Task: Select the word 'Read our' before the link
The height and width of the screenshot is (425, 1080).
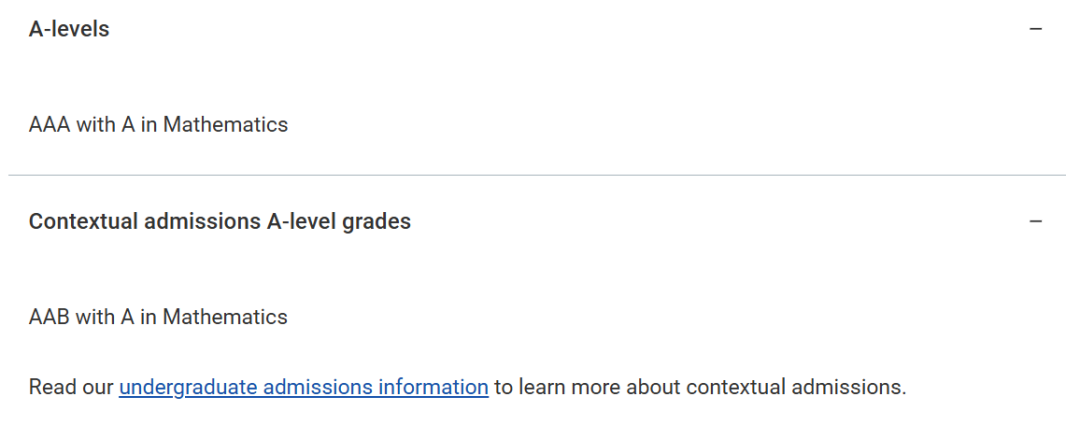Action: tap(71, 387)
